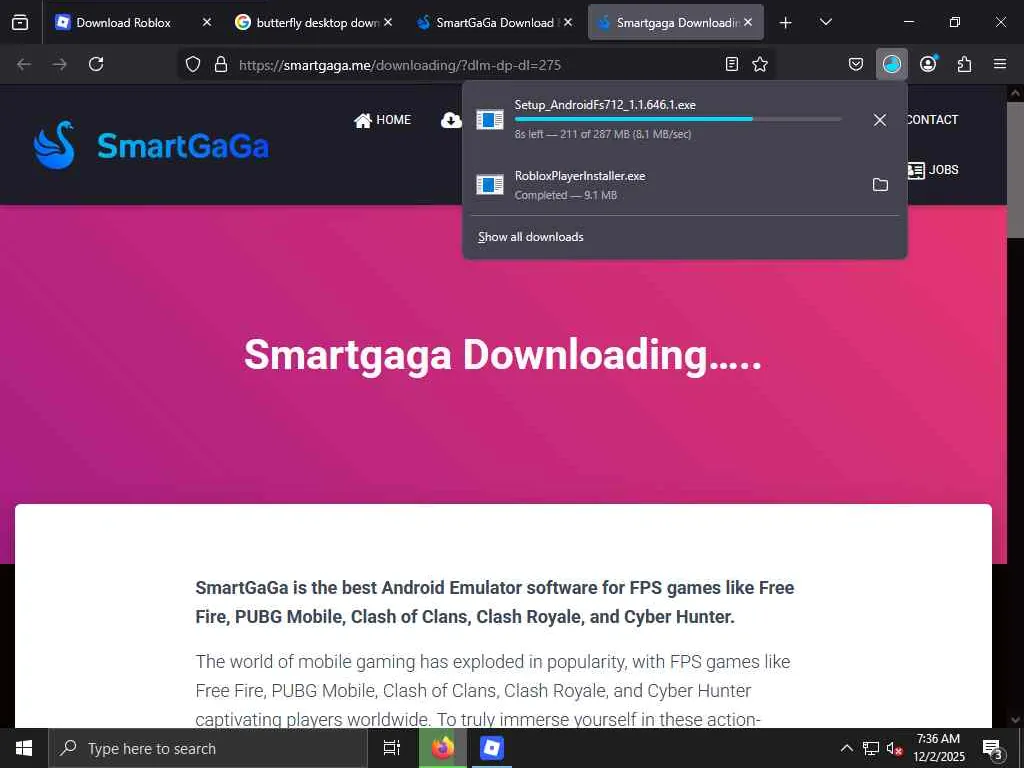The height and width of the screenshot is (768, 1024).
Task: Open Task View on taskbar
Action: point(392,748)
